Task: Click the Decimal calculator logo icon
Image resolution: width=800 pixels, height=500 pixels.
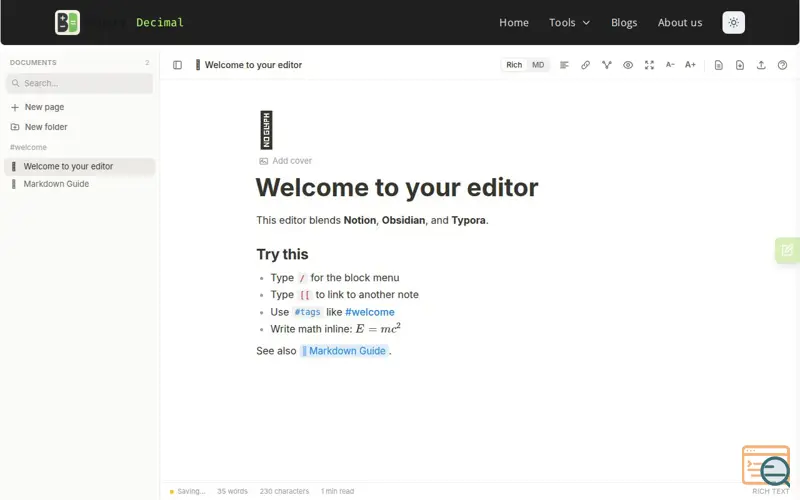Action: tap(67, 22)
